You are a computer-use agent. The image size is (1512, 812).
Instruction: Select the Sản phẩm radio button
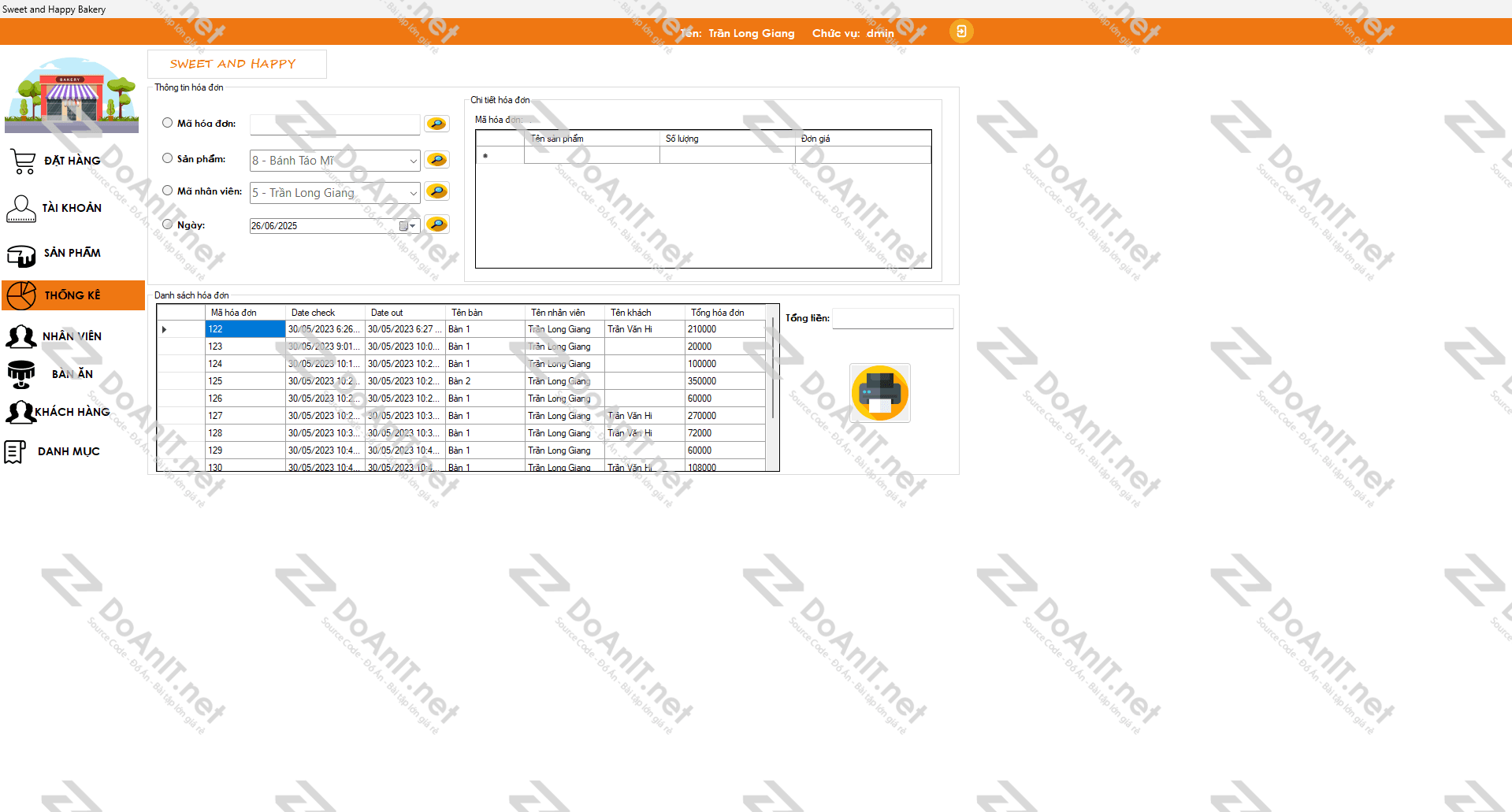pyautogui.click(x=167, y=158)
